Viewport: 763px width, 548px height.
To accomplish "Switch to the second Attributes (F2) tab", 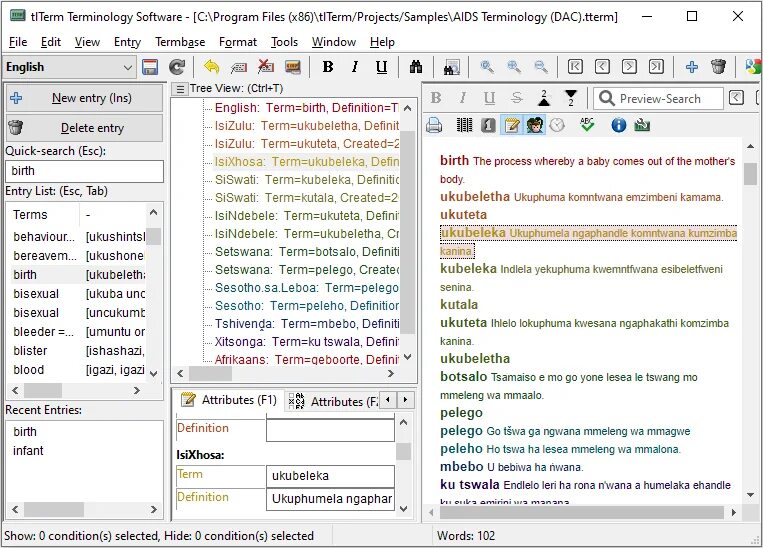I will point(332,401).
